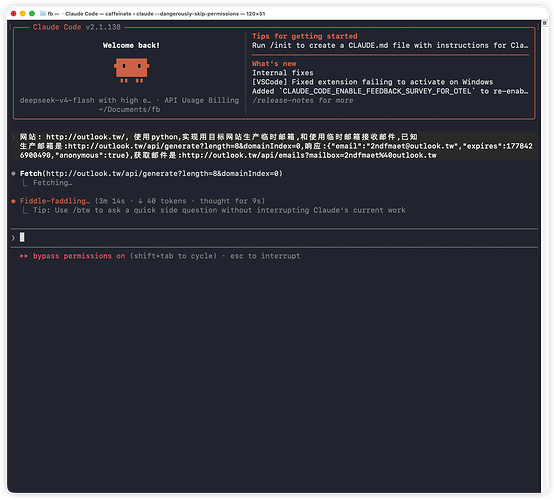This screenshot has height=500, width=554.
Task: Click the /release-notes for more text
Action: (303, 100)
